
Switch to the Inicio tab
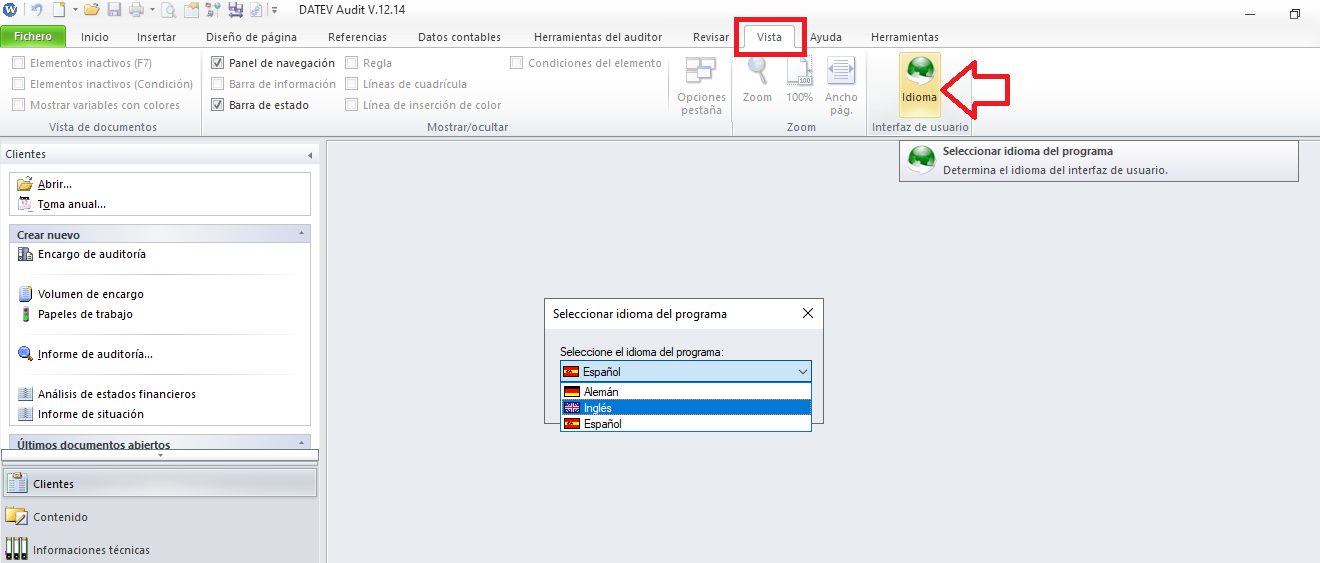pyautogui.click(x=95, y=37)
